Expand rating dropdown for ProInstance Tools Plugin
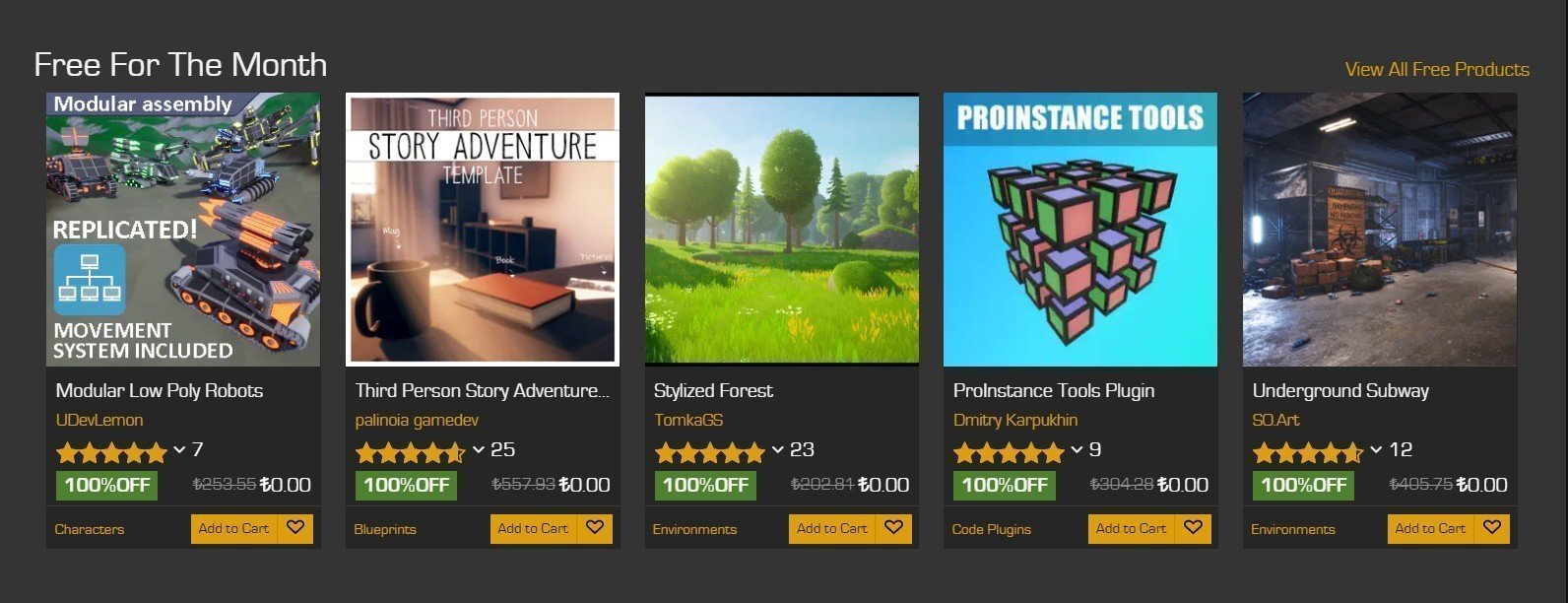The width and height of the screenshot is (1568, 603). tap(1077, 450)
